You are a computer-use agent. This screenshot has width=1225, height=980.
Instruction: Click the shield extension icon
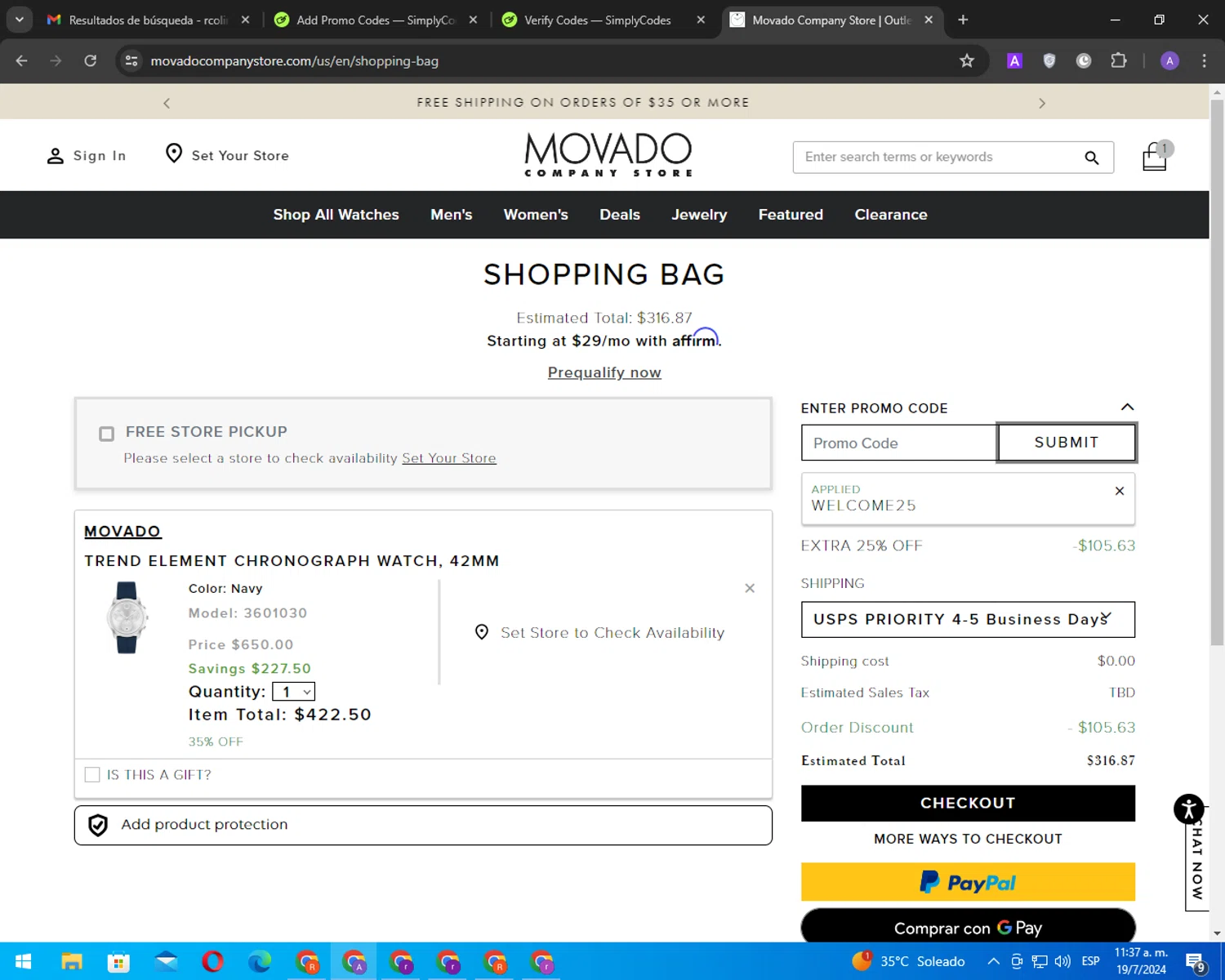coord(1049,60)
